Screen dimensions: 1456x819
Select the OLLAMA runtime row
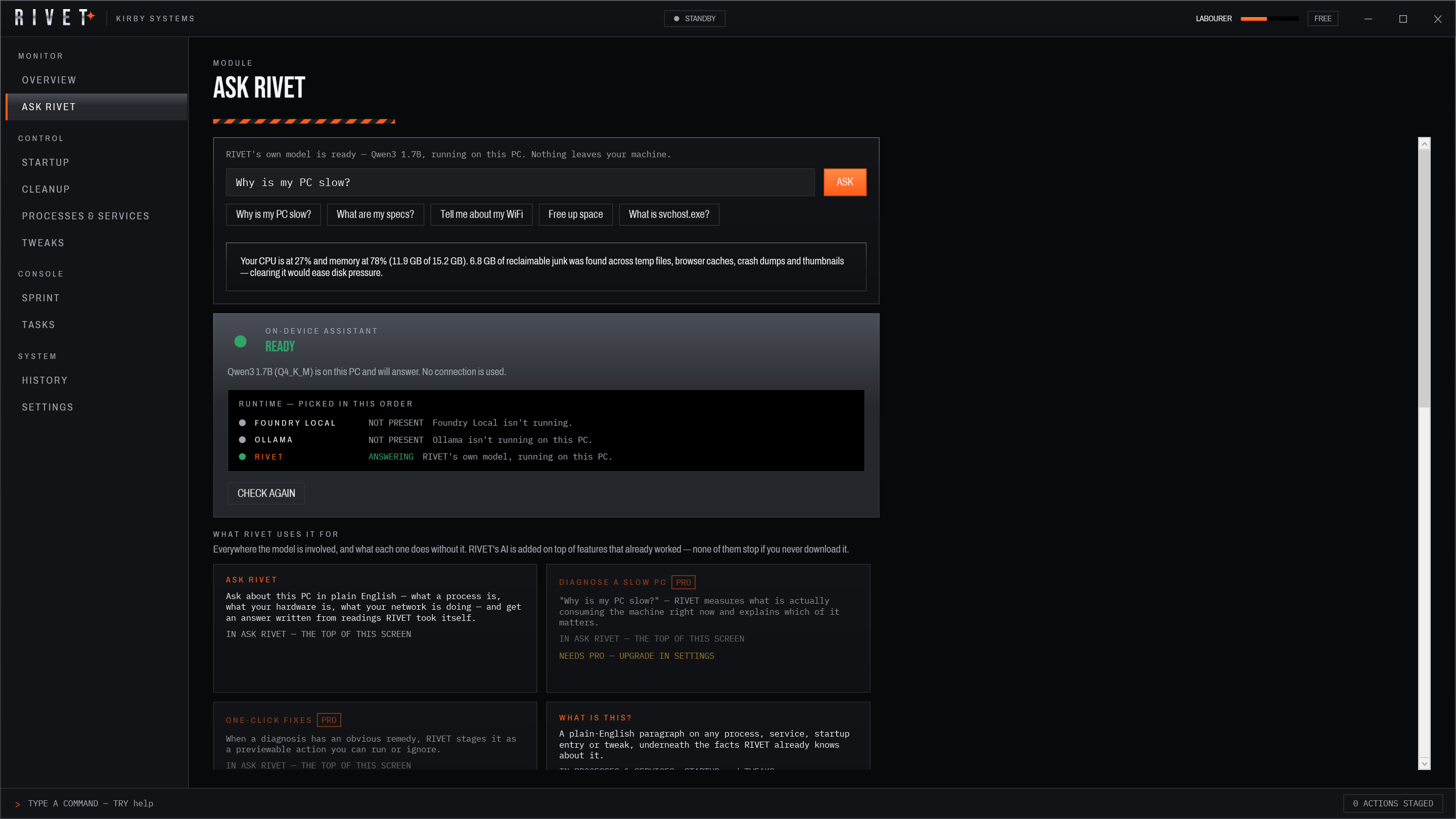click(x=545, y=440)
